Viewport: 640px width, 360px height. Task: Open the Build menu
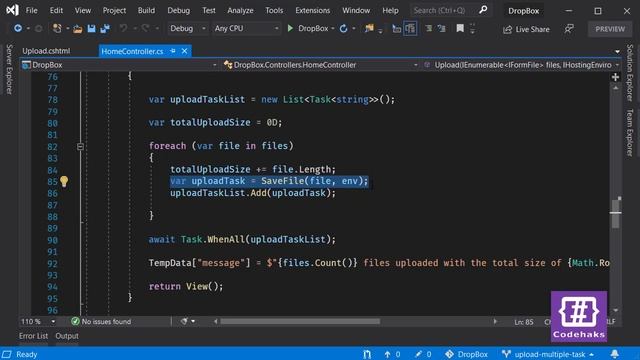click(x=146, y=10)
